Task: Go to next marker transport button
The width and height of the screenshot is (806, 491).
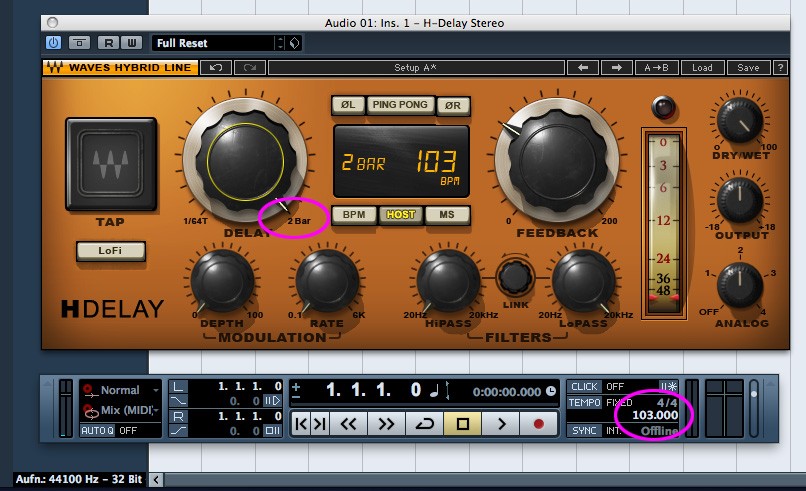Action: coord(320,424)
